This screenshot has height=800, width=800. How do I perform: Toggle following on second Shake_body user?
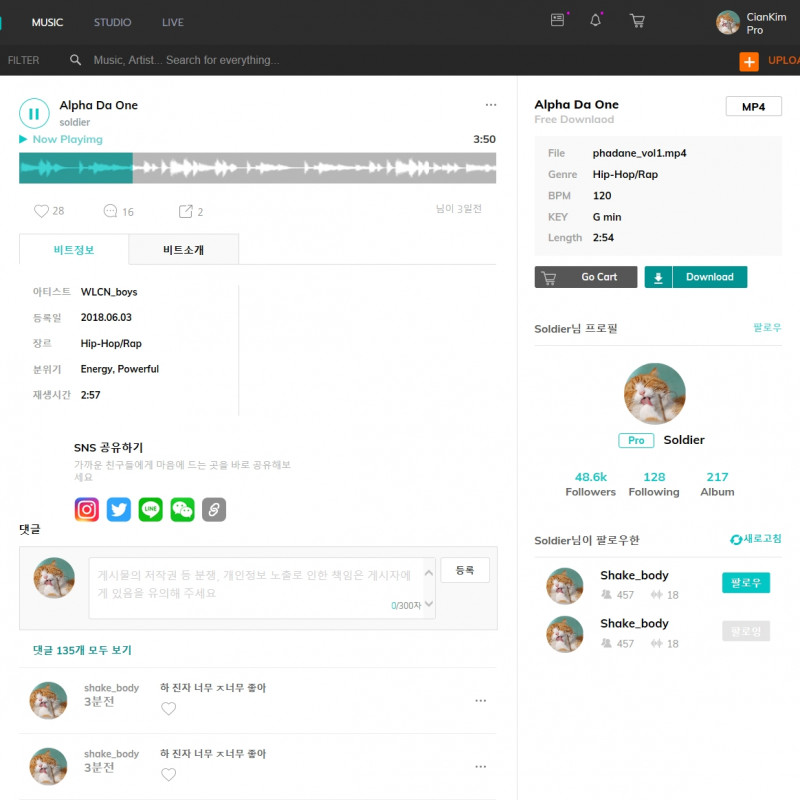point(745,631)
